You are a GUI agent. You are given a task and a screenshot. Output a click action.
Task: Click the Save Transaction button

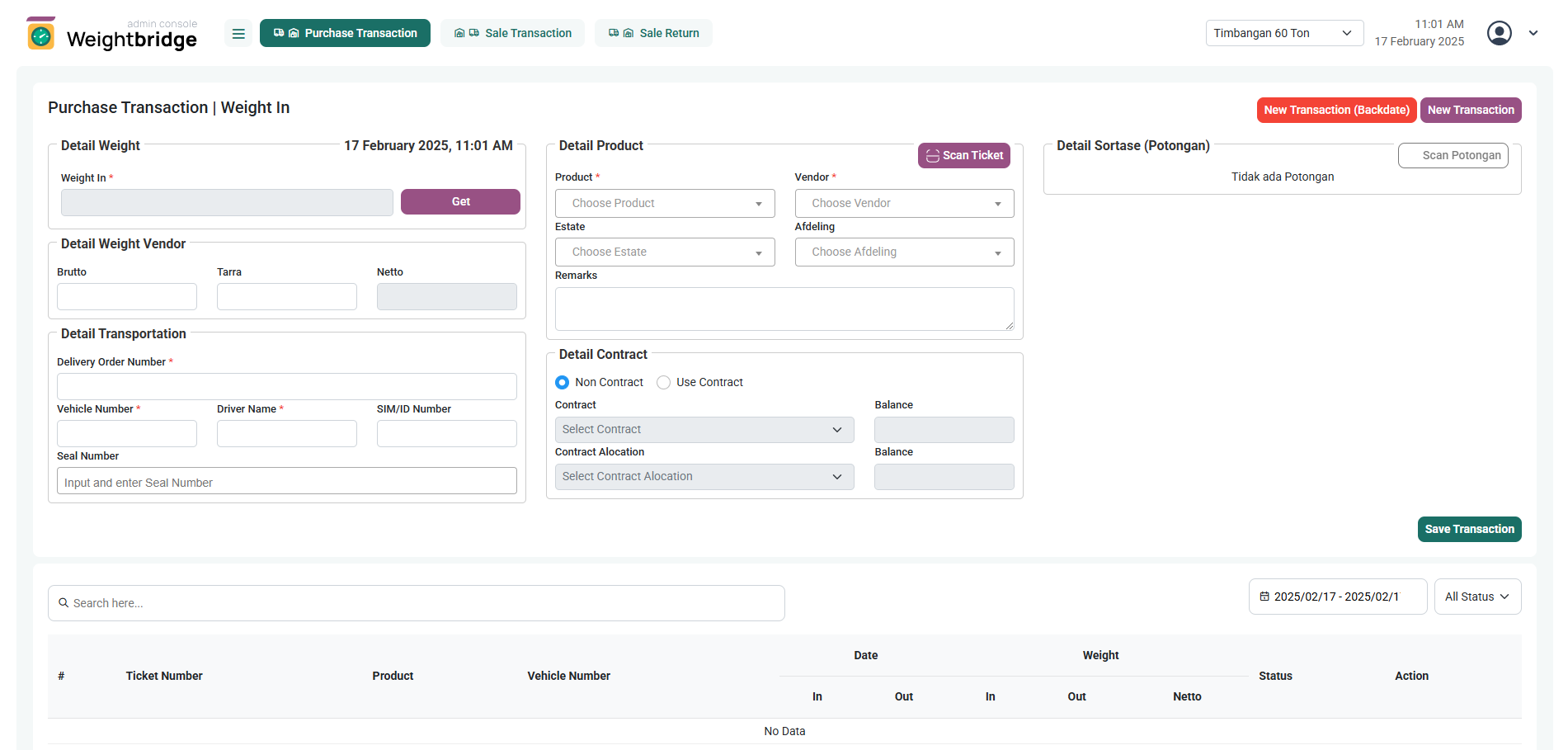tap(1469, 529)
